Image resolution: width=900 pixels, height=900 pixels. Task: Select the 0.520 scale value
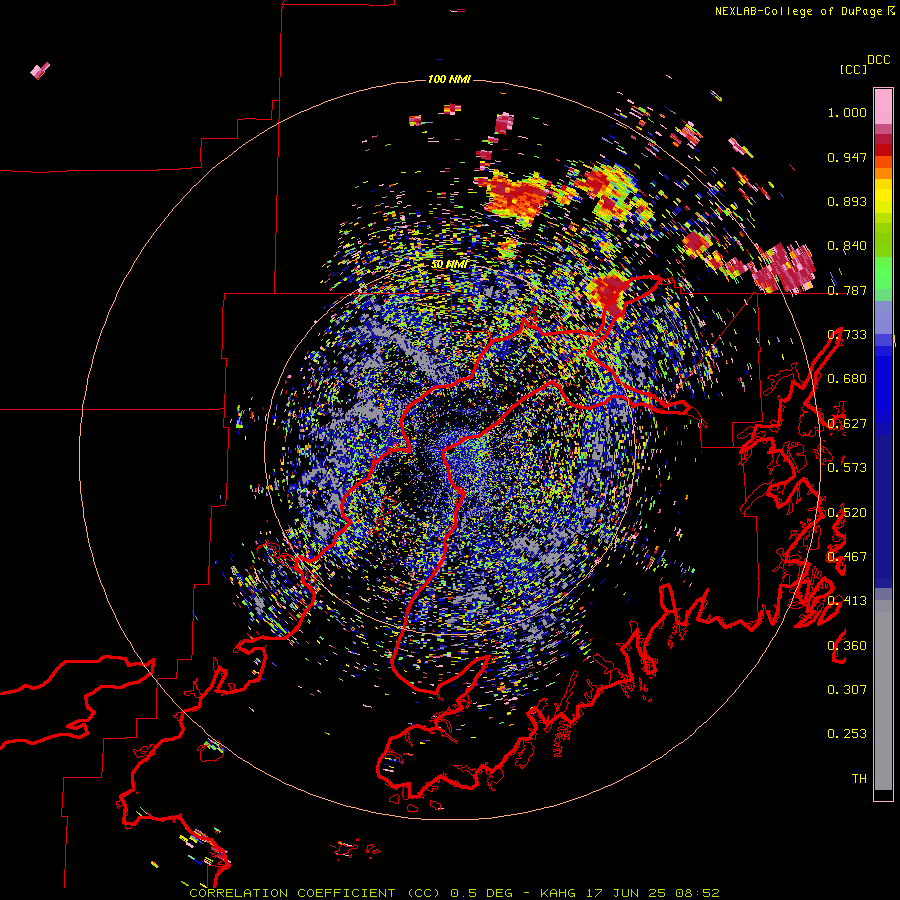[847, 513]
